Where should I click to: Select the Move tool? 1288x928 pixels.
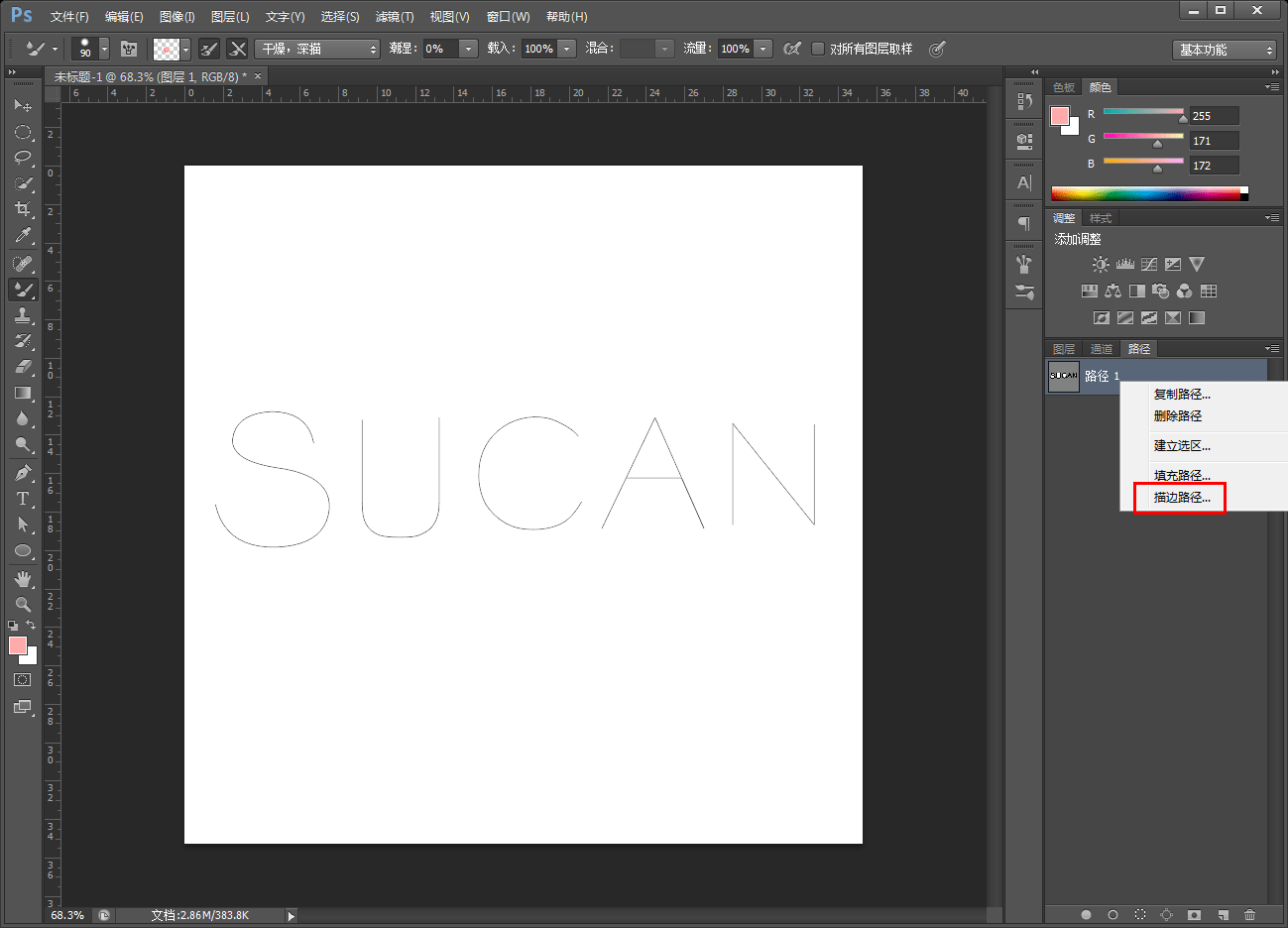pos(23,105)
